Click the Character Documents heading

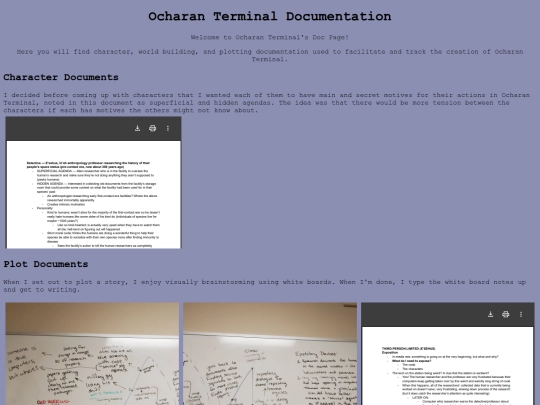[61, 77]
